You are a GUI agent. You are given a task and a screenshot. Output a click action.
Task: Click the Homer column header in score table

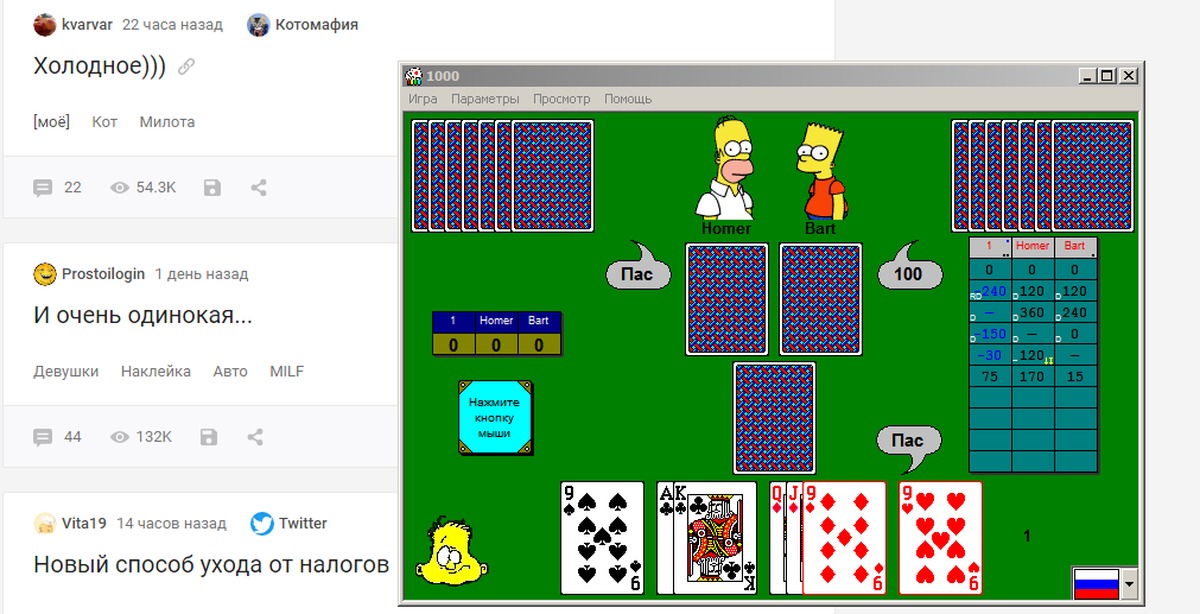point(1033,246)
